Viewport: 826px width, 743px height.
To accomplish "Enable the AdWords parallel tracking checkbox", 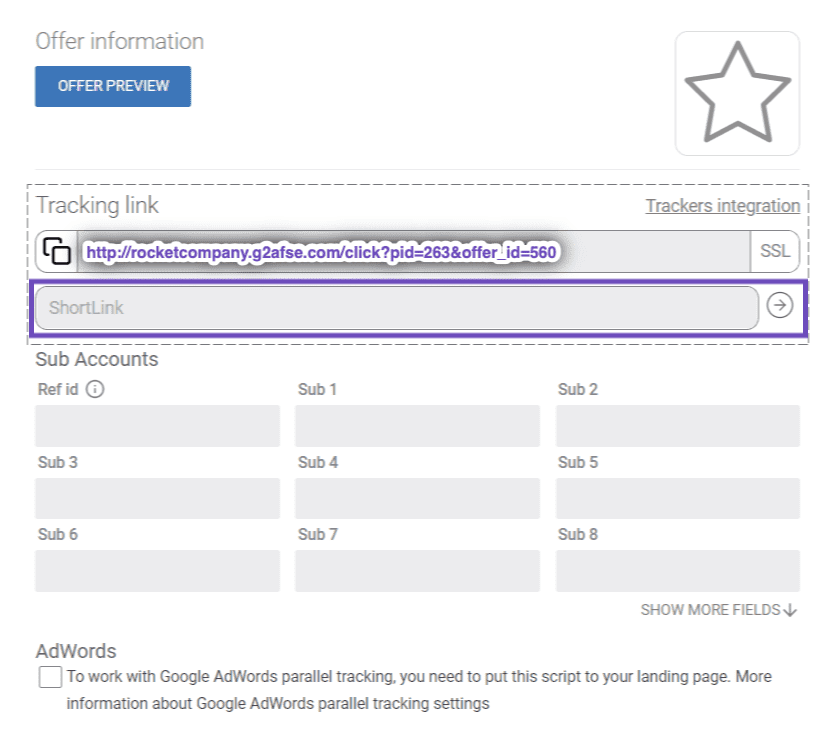I will click(x=50, y=677).
